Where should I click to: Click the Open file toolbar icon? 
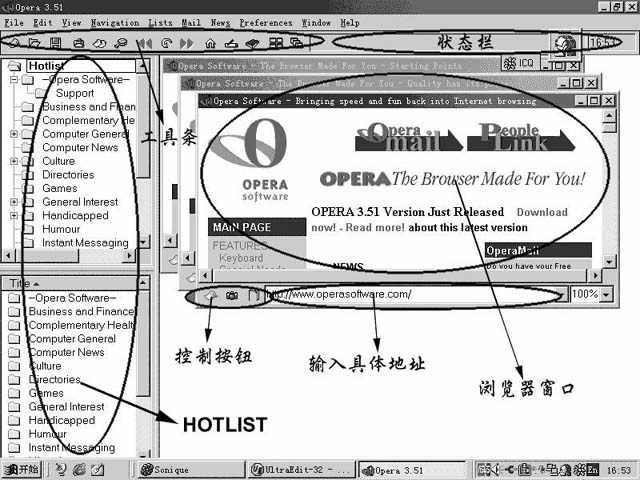(x=35, y=42)
